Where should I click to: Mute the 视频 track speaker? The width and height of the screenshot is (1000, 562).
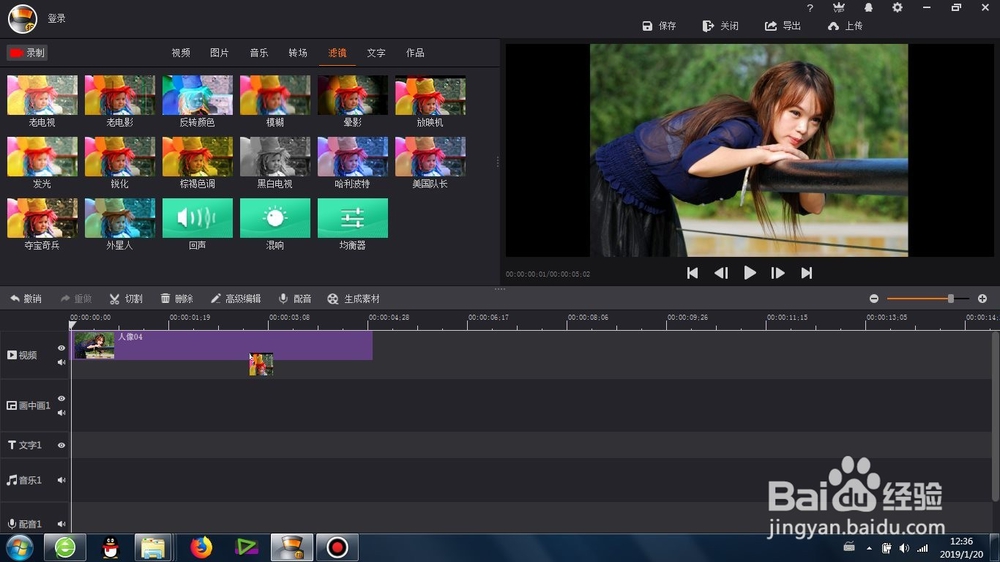[x=61, y=362]
